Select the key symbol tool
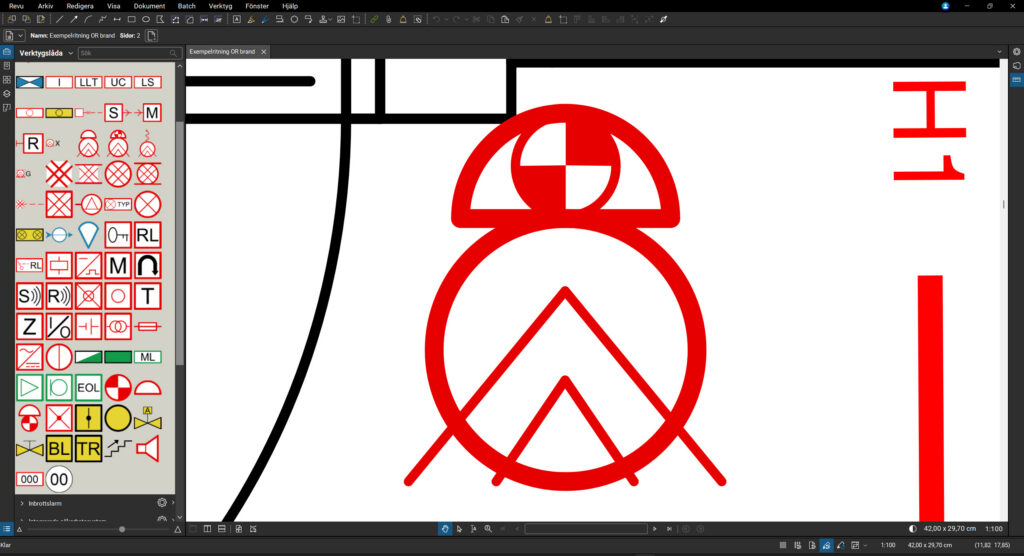The width and height of the screenshot is (1024, 556). (x=118, y=235)
